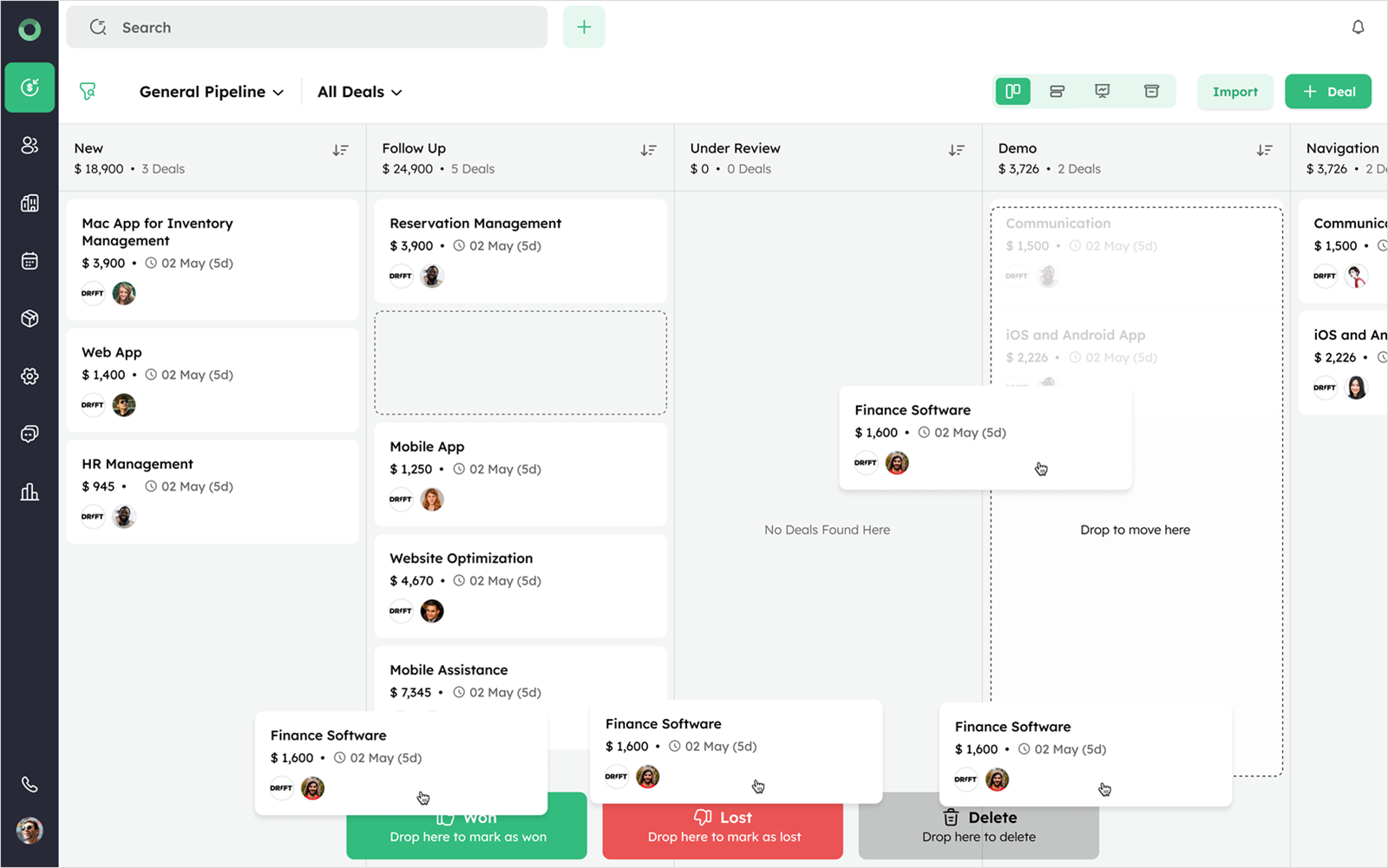The image size is (1388, 868).
Task: Open the settings gear sidebar icon
Action: [29, 376]
